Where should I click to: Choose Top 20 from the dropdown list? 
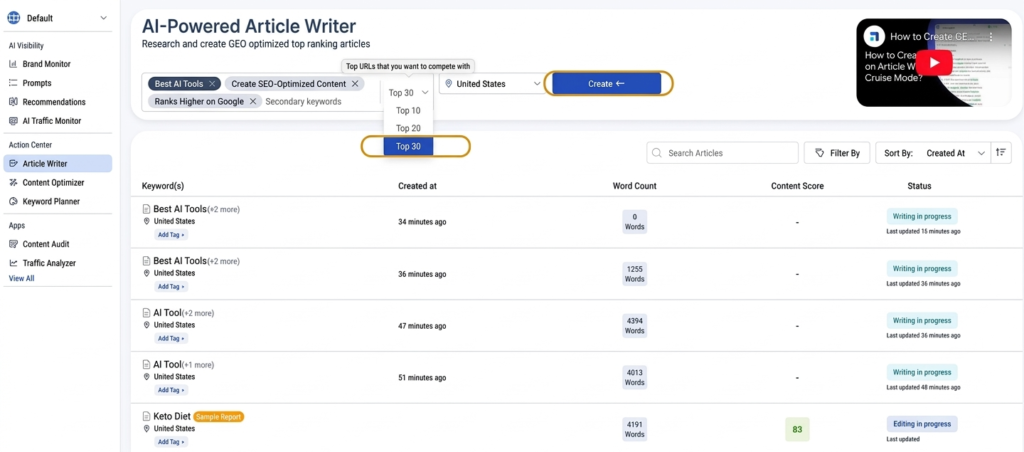408,128
